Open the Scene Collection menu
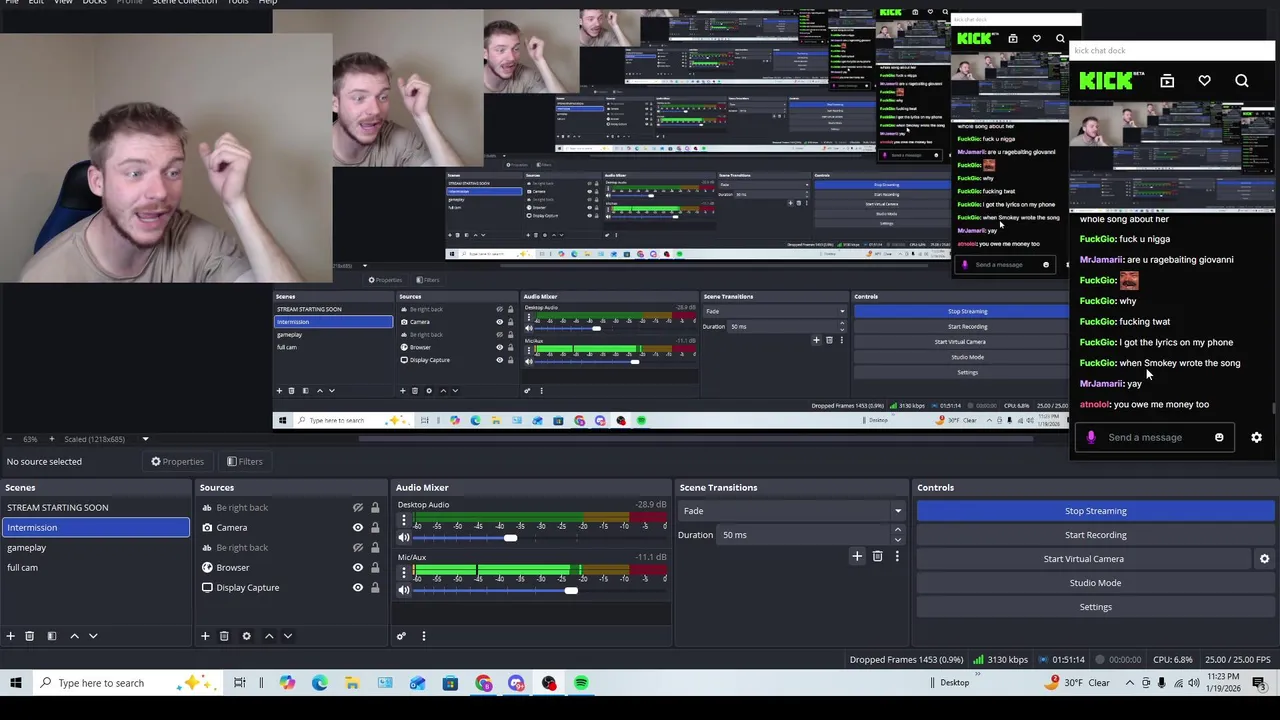The height and width of the screenshot is (720, 1280). click(x=184, y=2)
